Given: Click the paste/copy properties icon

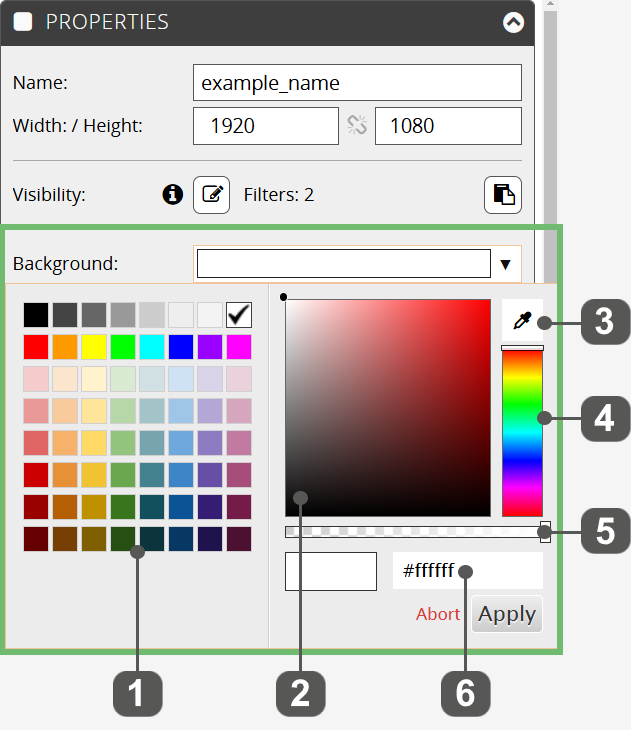Looking at the screenshot, I should pyautogui.click(x=503, y=195).
